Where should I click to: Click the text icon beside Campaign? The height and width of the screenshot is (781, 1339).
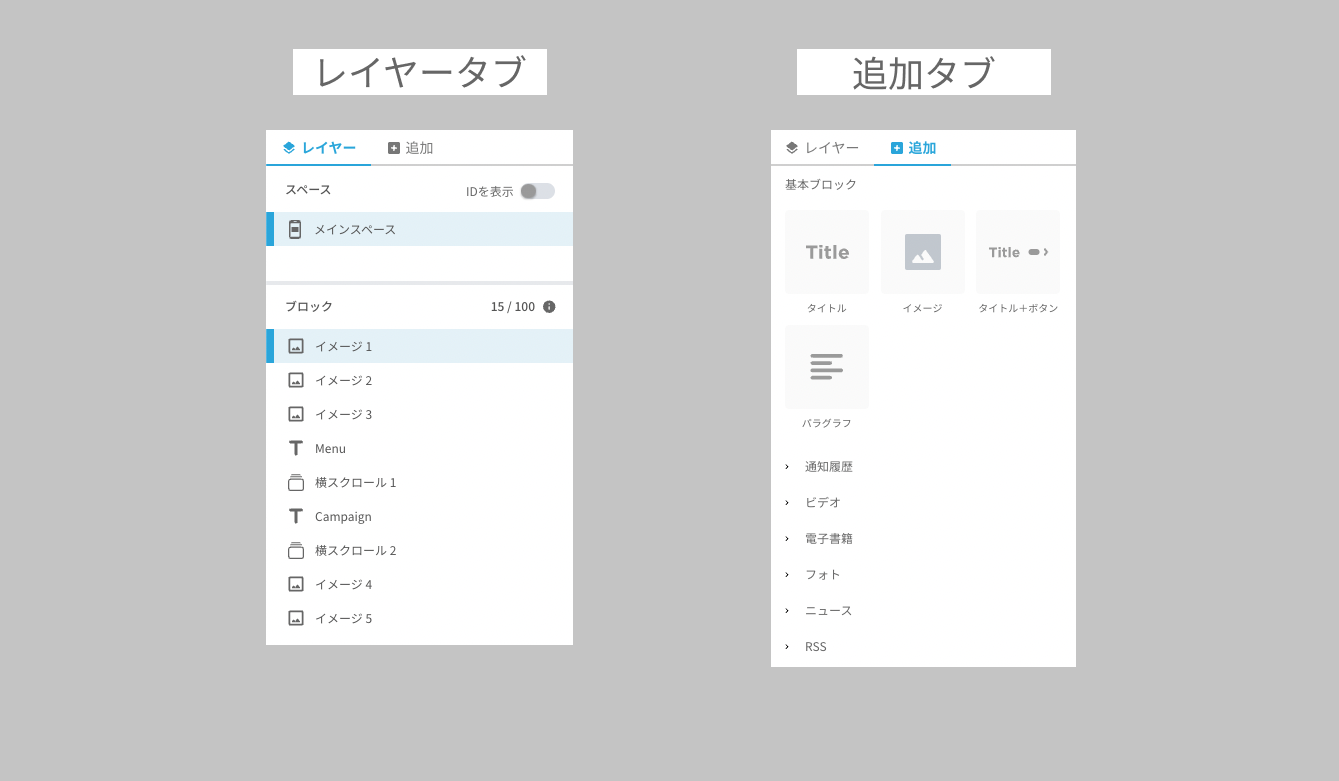pyautogui.click(x=296, y=516)
